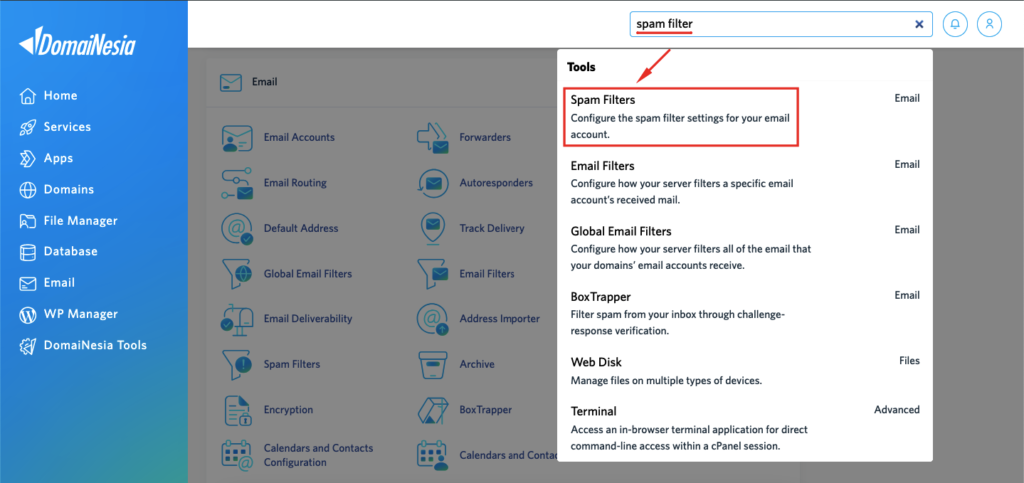
Task: Choose the Global Email Filters search result
Action: pyautogui.click(x=744, y=248)
